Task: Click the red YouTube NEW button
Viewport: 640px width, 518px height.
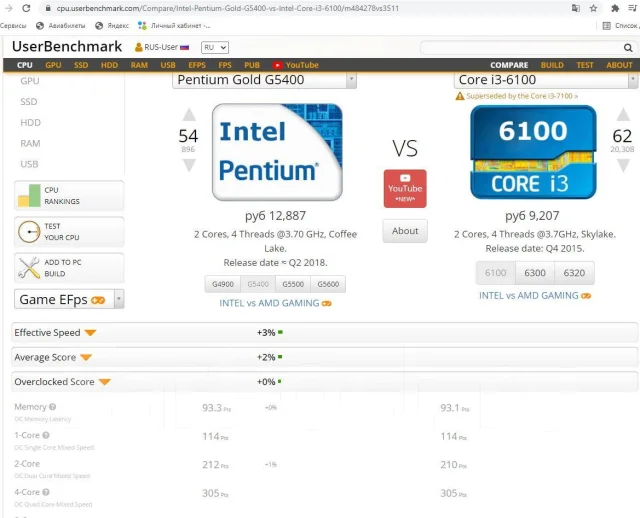Action: click(x=405, y=189)
